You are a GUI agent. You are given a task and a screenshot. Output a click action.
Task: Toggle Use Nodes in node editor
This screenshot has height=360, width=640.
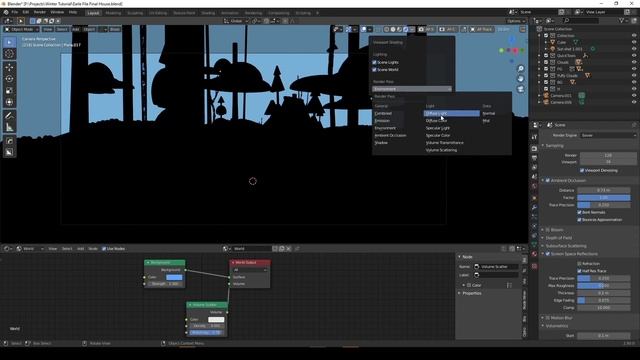coord(104,249)
